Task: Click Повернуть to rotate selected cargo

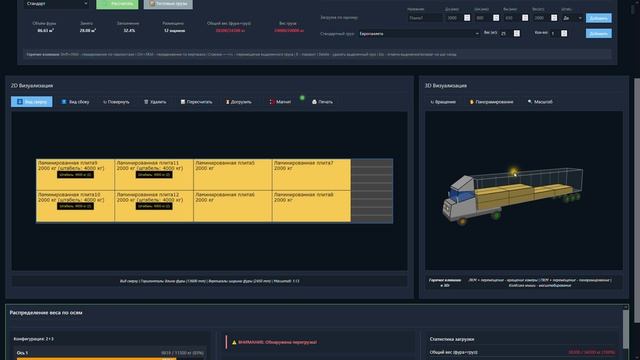Action: click(116, 102)
